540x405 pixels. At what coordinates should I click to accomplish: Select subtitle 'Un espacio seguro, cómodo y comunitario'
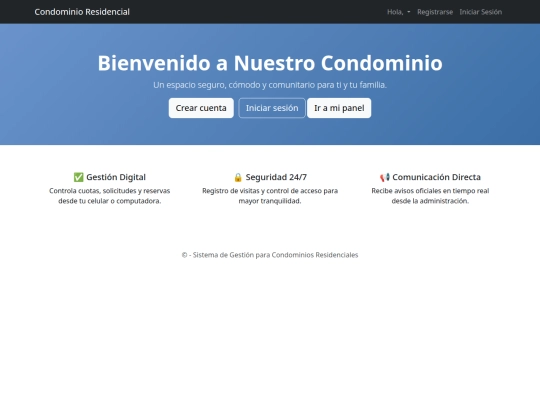click(234, 85)
